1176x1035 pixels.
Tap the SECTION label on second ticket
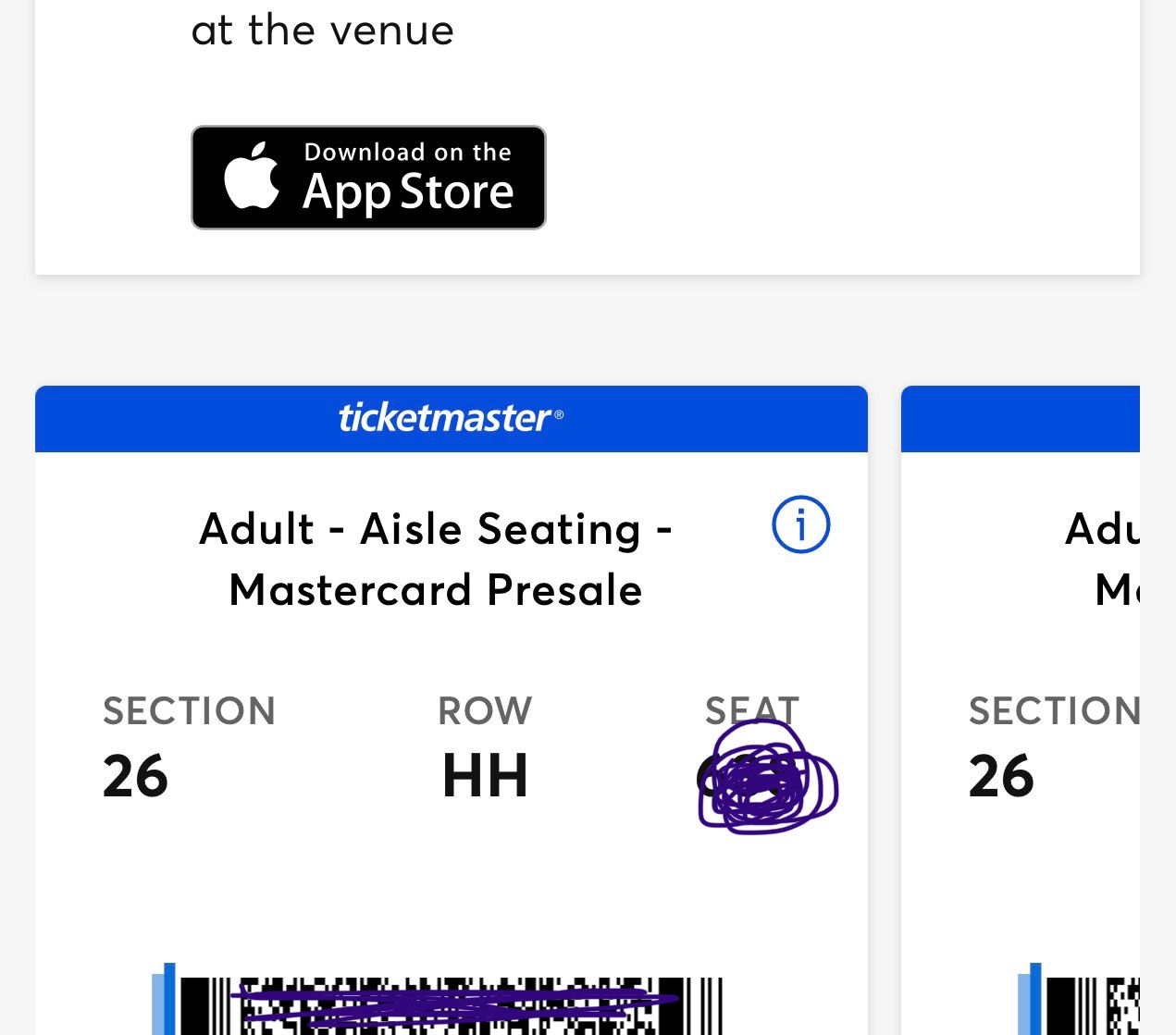pyautogui.click(x=1053, y=711)
